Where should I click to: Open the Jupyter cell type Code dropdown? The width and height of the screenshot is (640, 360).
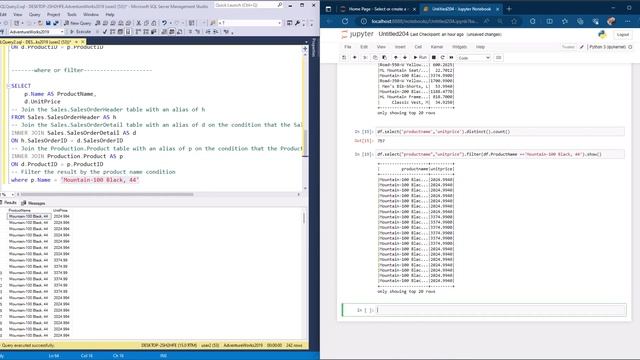[474, 58]
